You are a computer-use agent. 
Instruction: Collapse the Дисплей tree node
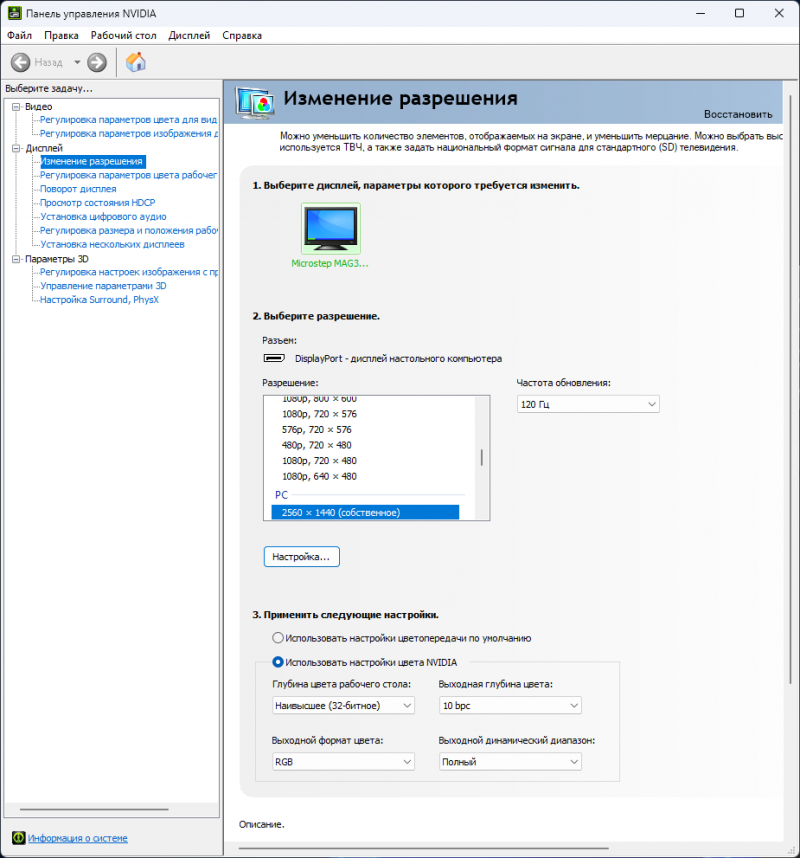pyautogui.click(x=16, y=148)
